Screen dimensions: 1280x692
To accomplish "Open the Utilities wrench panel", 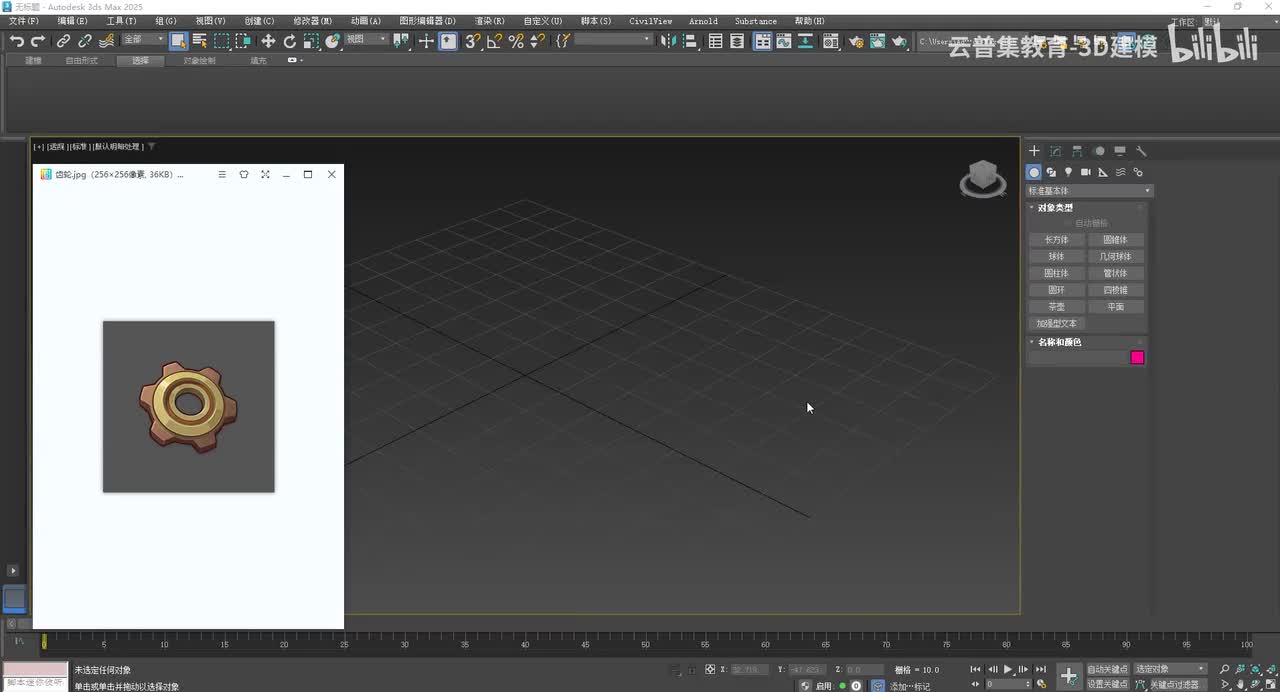I will (1141, 151).
